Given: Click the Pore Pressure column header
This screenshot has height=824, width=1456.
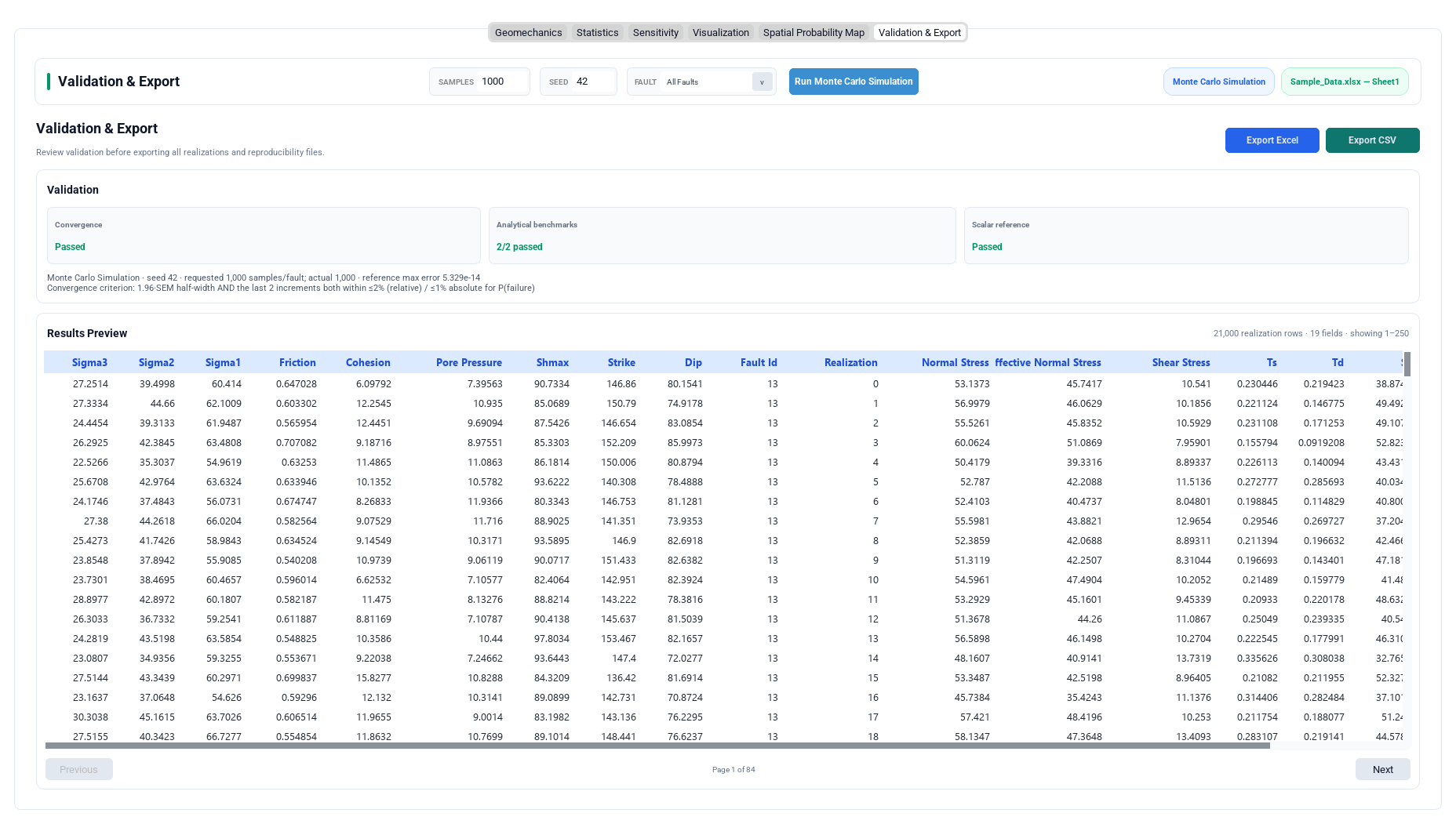Looking at the screenshot, I should point(469,362).
